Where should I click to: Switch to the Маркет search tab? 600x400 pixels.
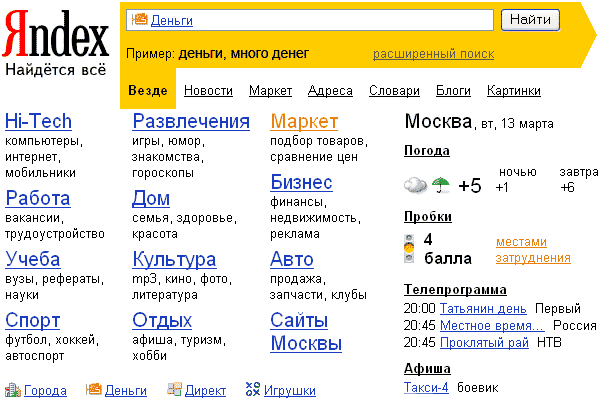click(x=271, y=91)
